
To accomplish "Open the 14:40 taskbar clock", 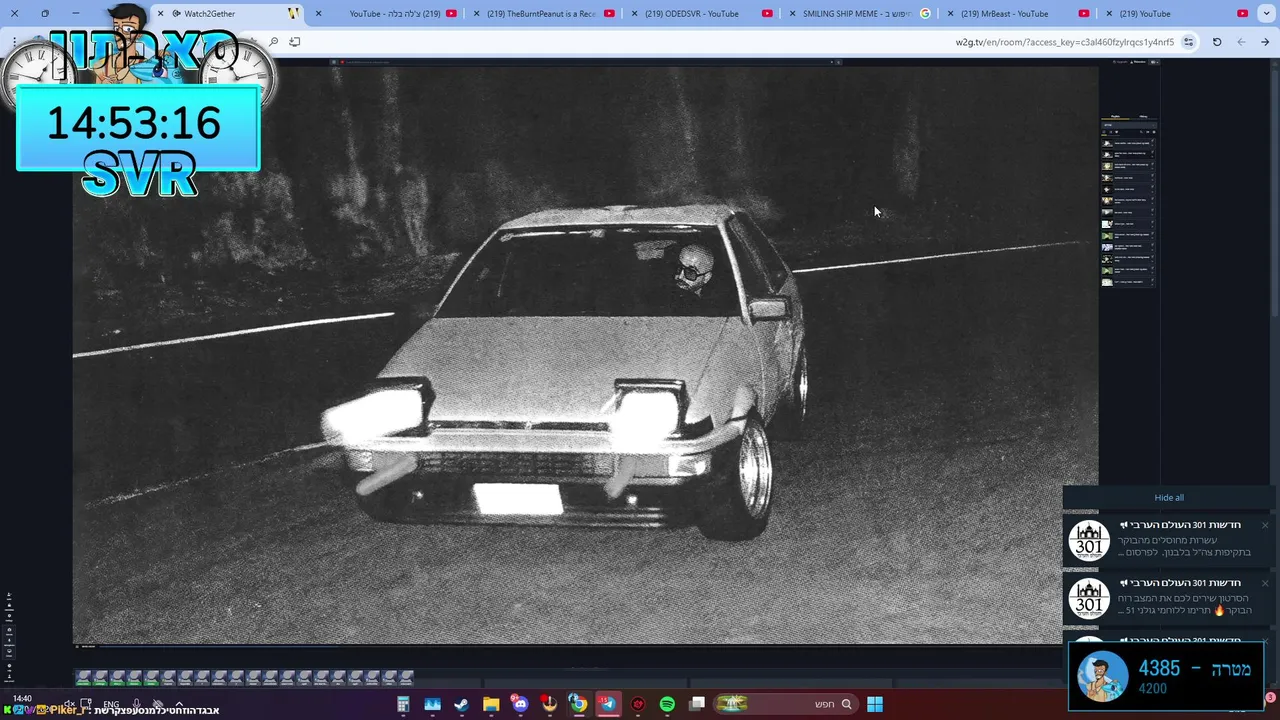I will [x=22, y=699].
